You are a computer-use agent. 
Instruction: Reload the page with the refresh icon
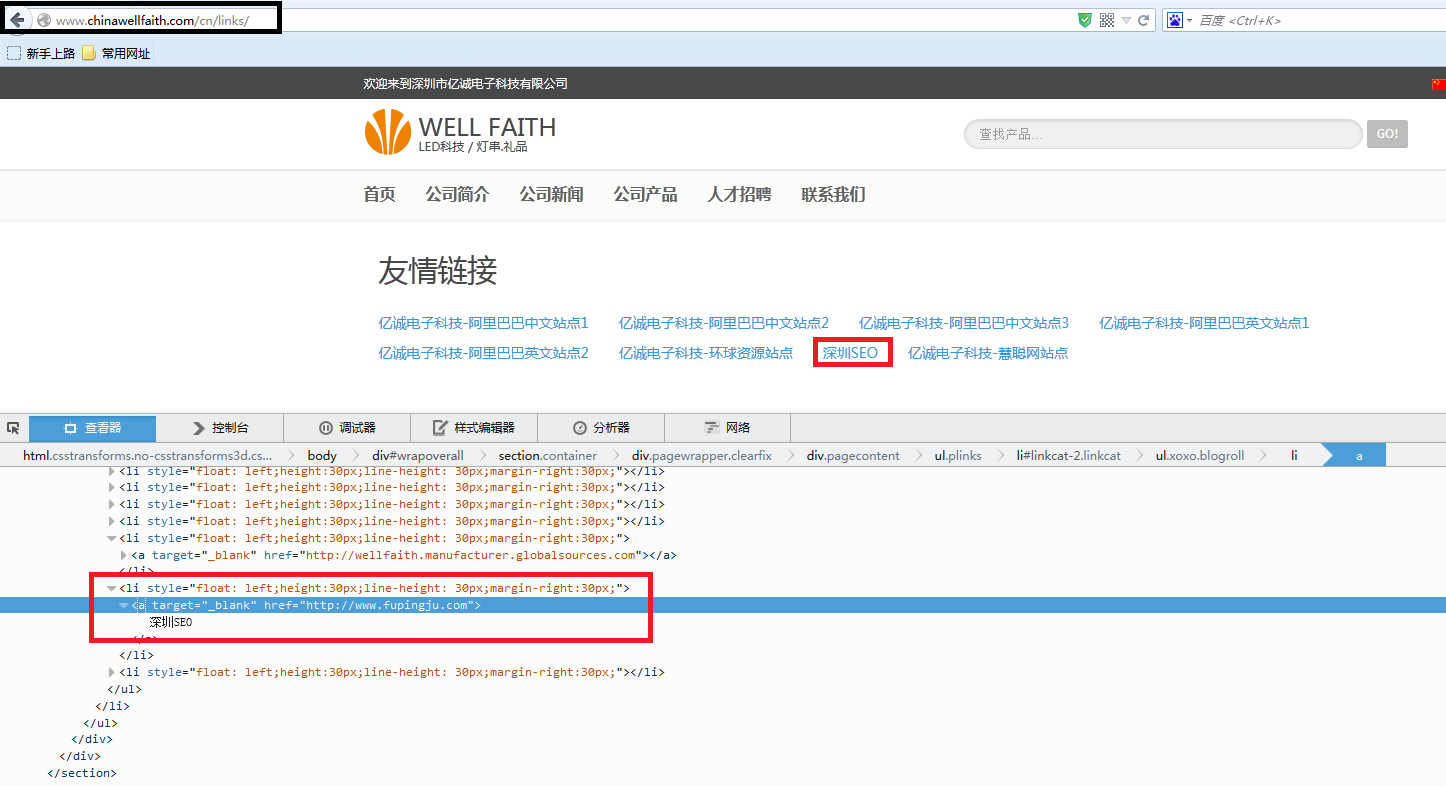1143,20
